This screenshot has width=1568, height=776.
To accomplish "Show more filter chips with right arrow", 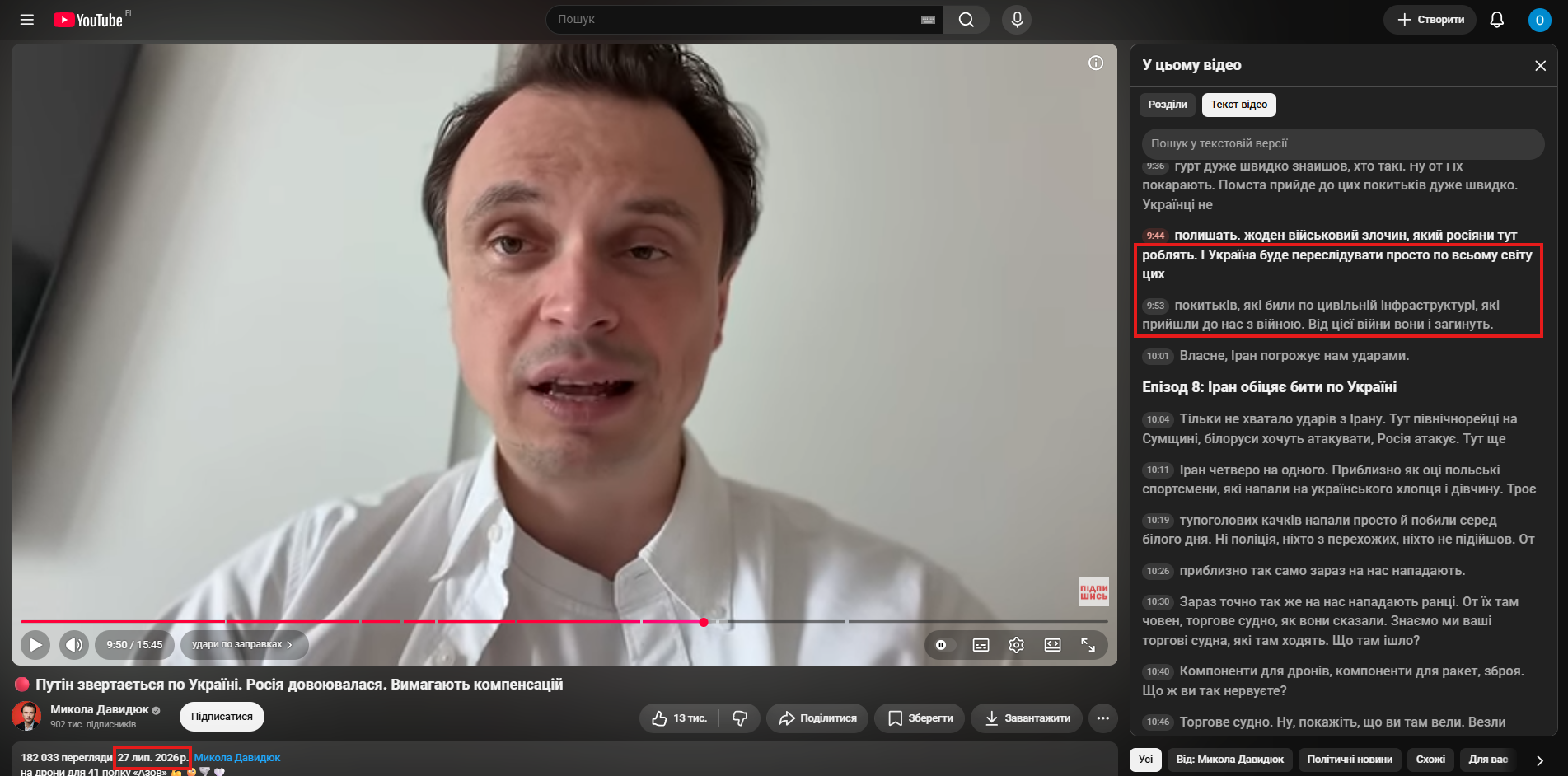I will tap(1539, 760).
